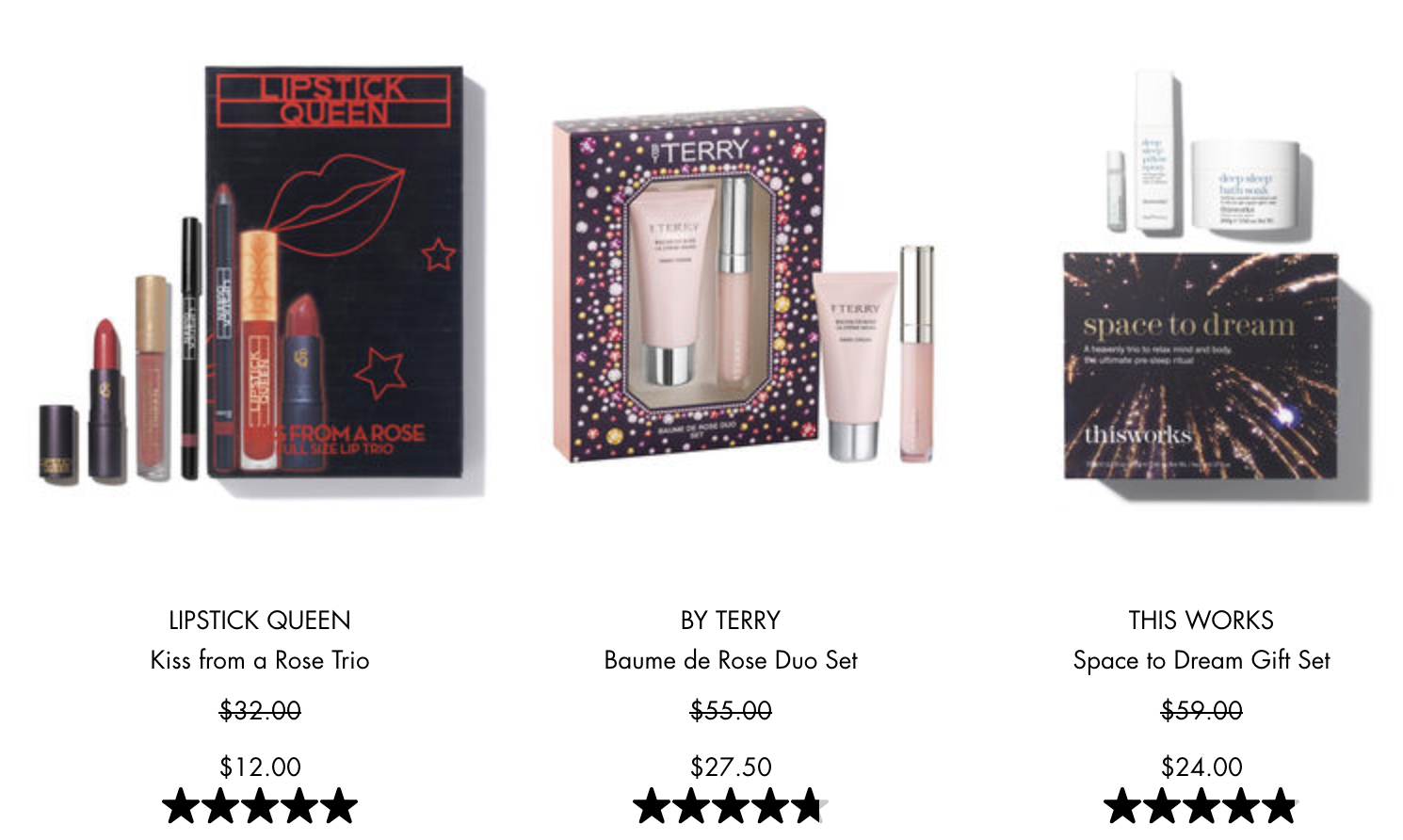
Task: Click the $24.00 sale price
Action: coord(1201,767)
